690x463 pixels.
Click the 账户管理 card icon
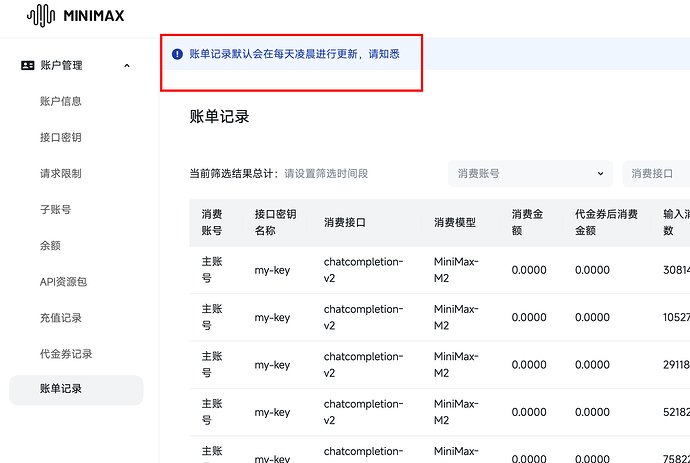click(x=27, y=66)
